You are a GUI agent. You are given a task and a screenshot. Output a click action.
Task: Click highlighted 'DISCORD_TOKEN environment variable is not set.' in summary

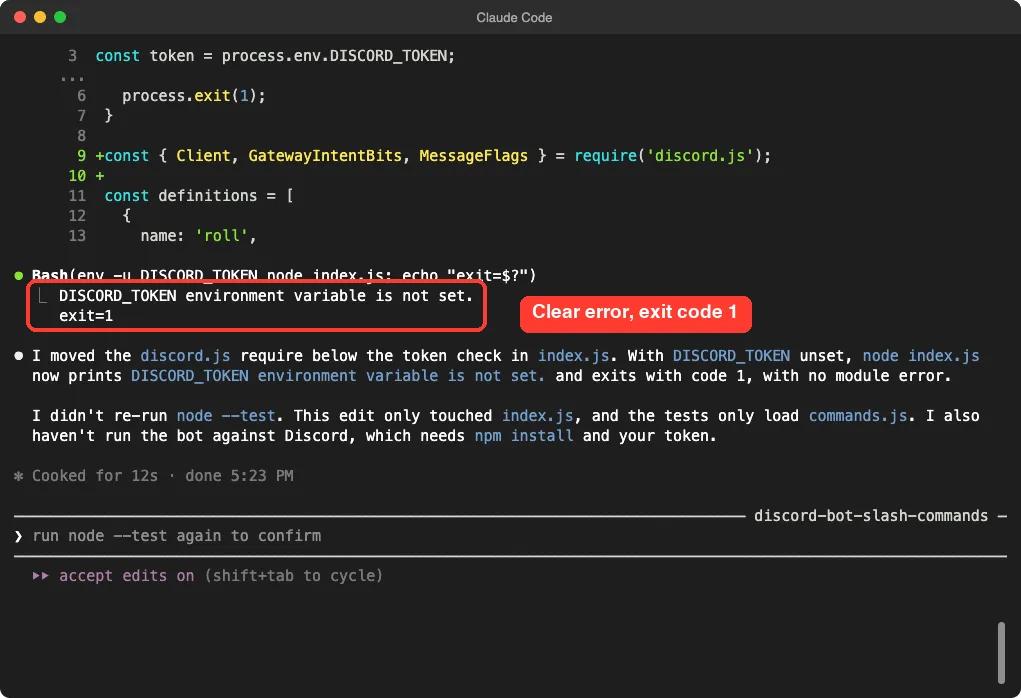pyautogui.click(x=338, y=376)
